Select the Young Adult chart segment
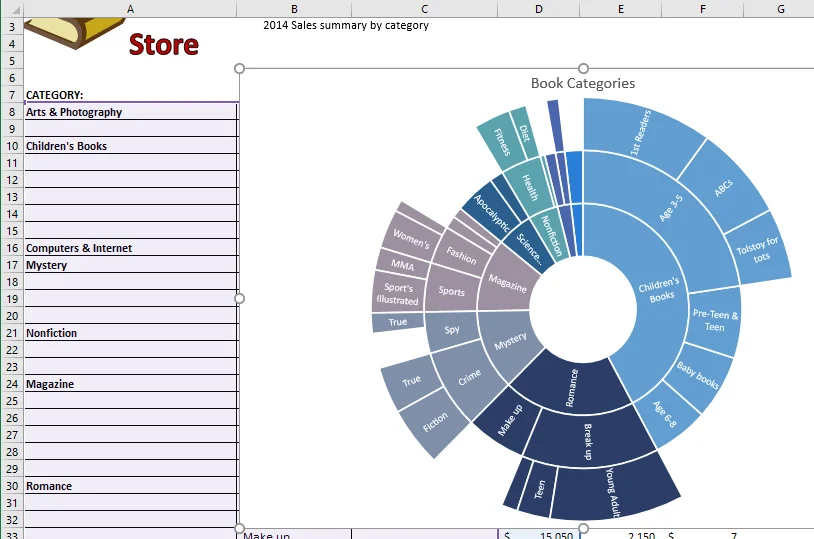 click(612, 491)
